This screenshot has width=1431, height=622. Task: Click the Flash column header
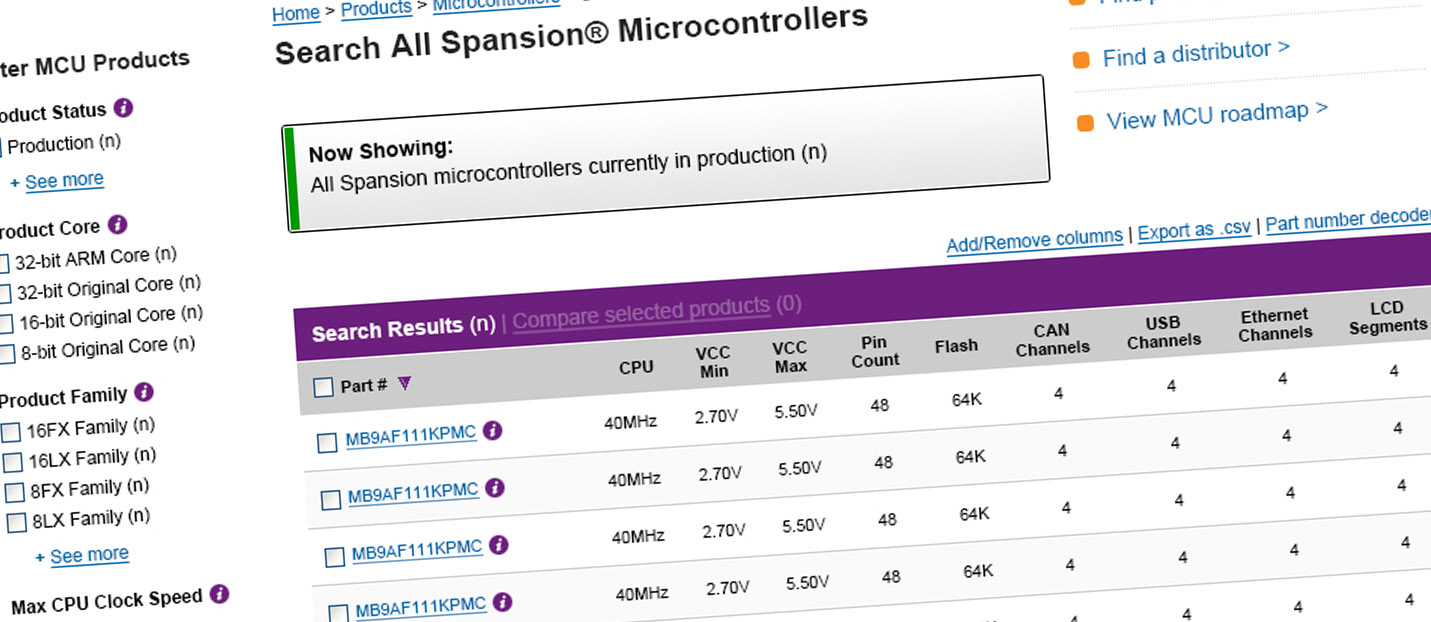[x=956, y=346]
